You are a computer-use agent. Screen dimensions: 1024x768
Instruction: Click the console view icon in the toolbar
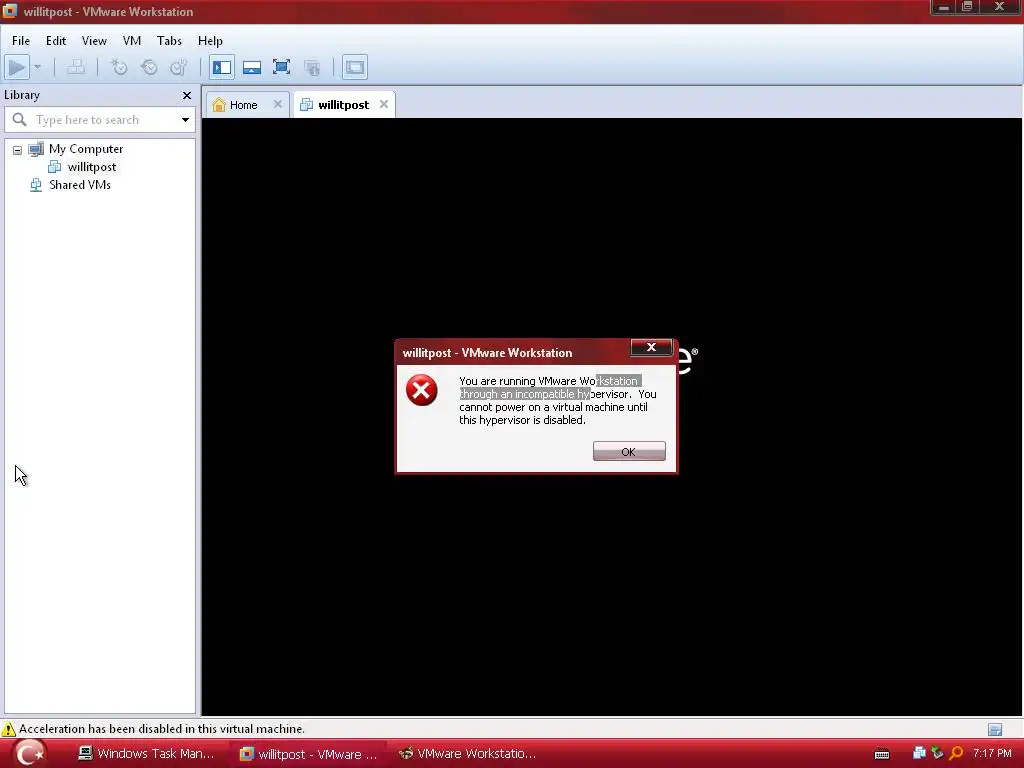click(355, 67)
